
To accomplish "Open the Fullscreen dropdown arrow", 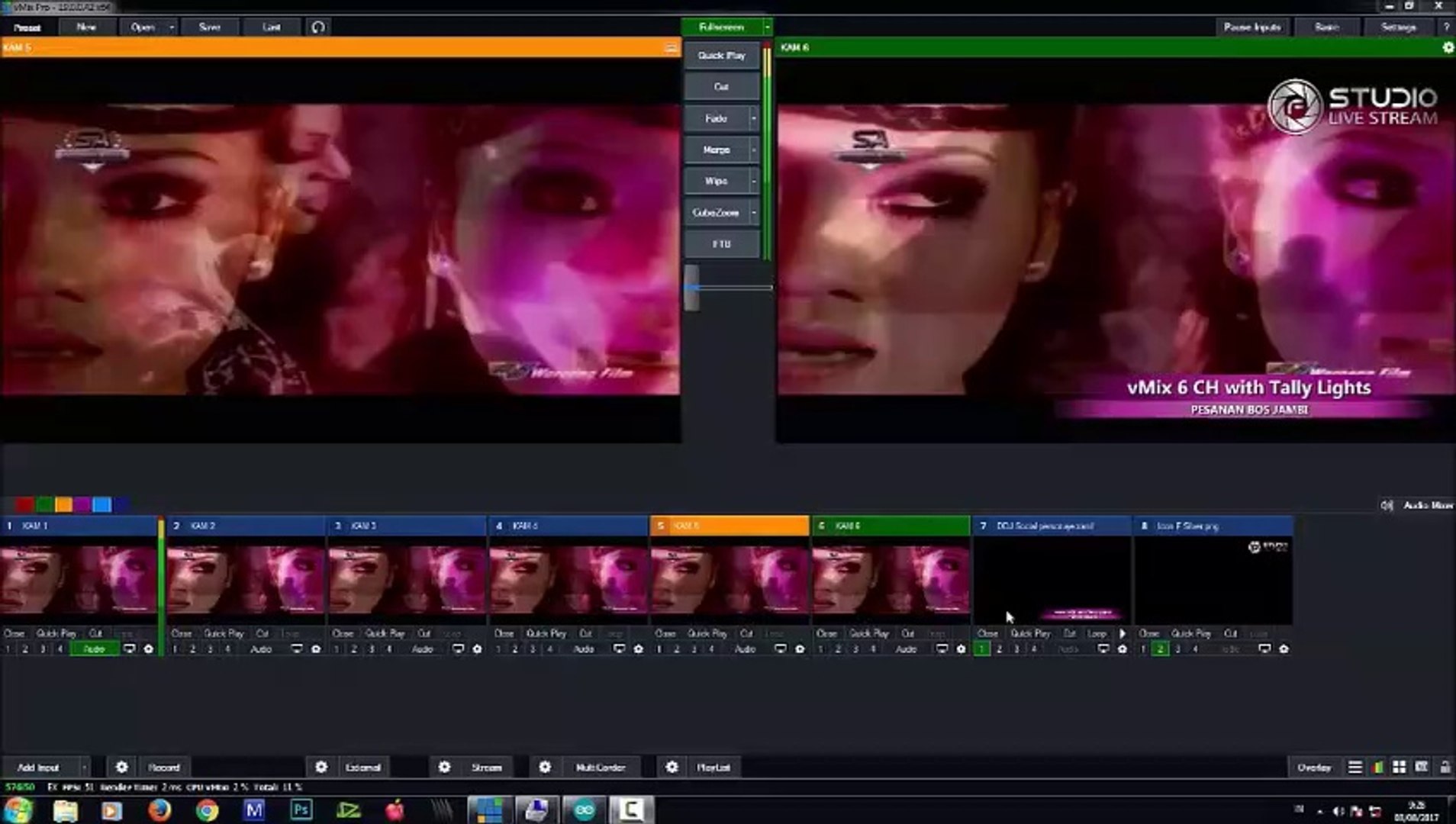I will click(x=767, y=27).
